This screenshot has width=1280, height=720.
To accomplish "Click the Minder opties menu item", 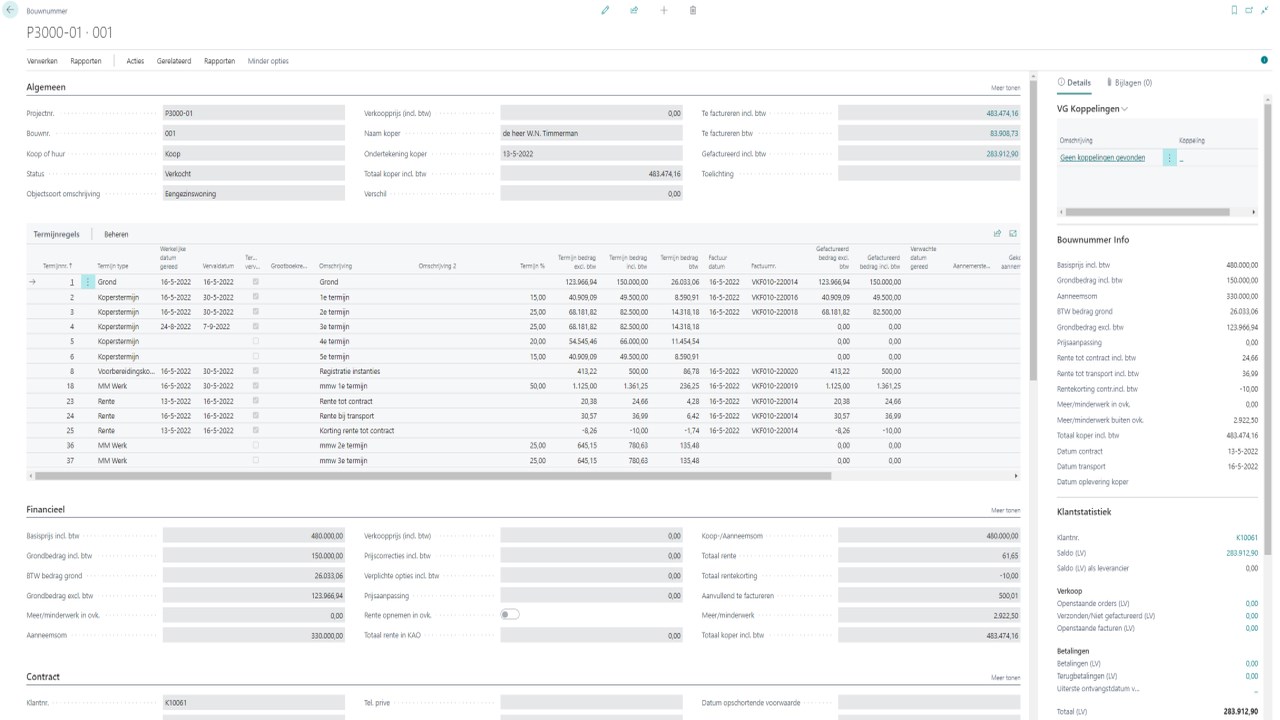I will 268,61.
